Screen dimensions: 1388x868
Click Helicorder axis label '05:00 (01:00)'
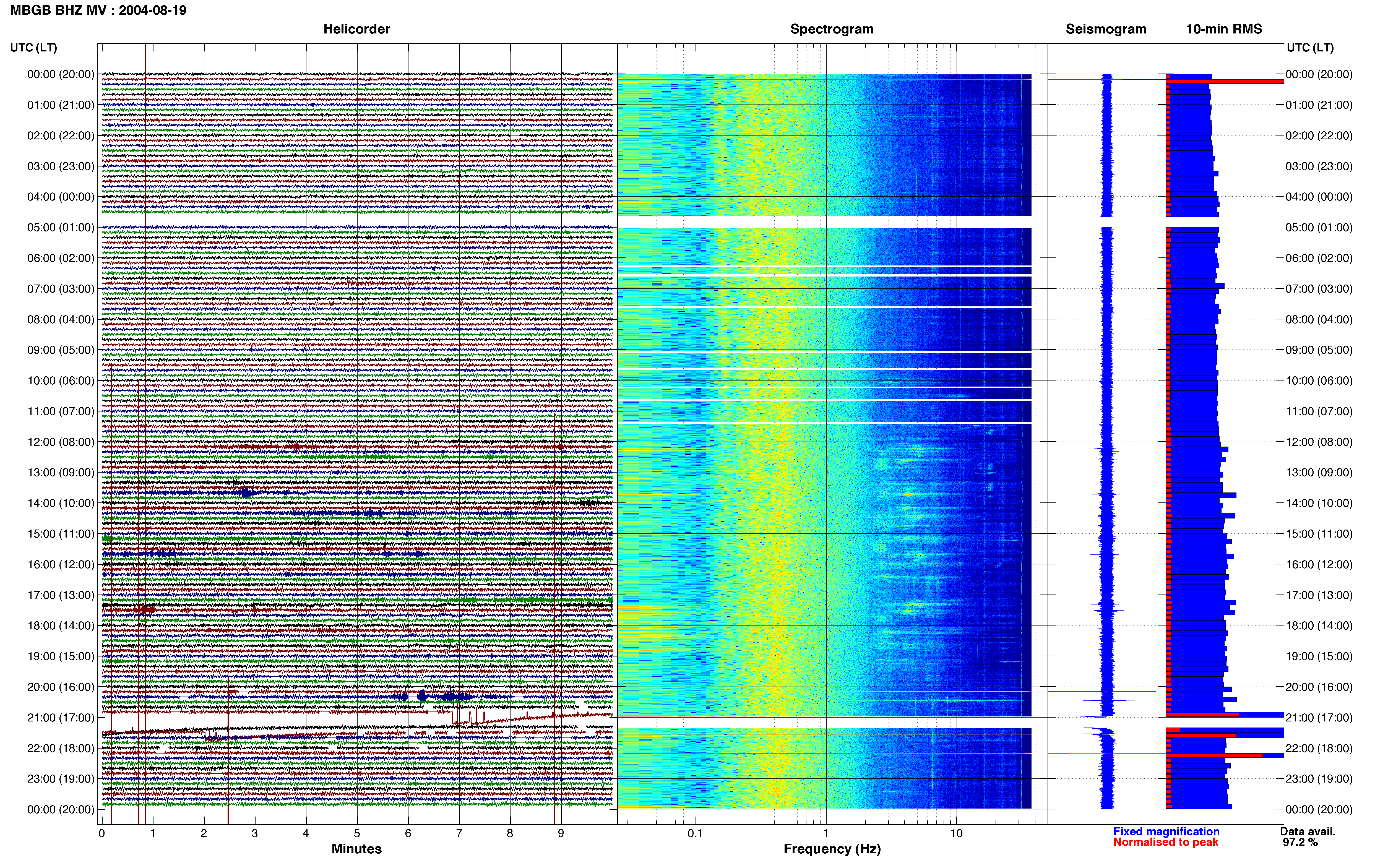coord(61,227)
